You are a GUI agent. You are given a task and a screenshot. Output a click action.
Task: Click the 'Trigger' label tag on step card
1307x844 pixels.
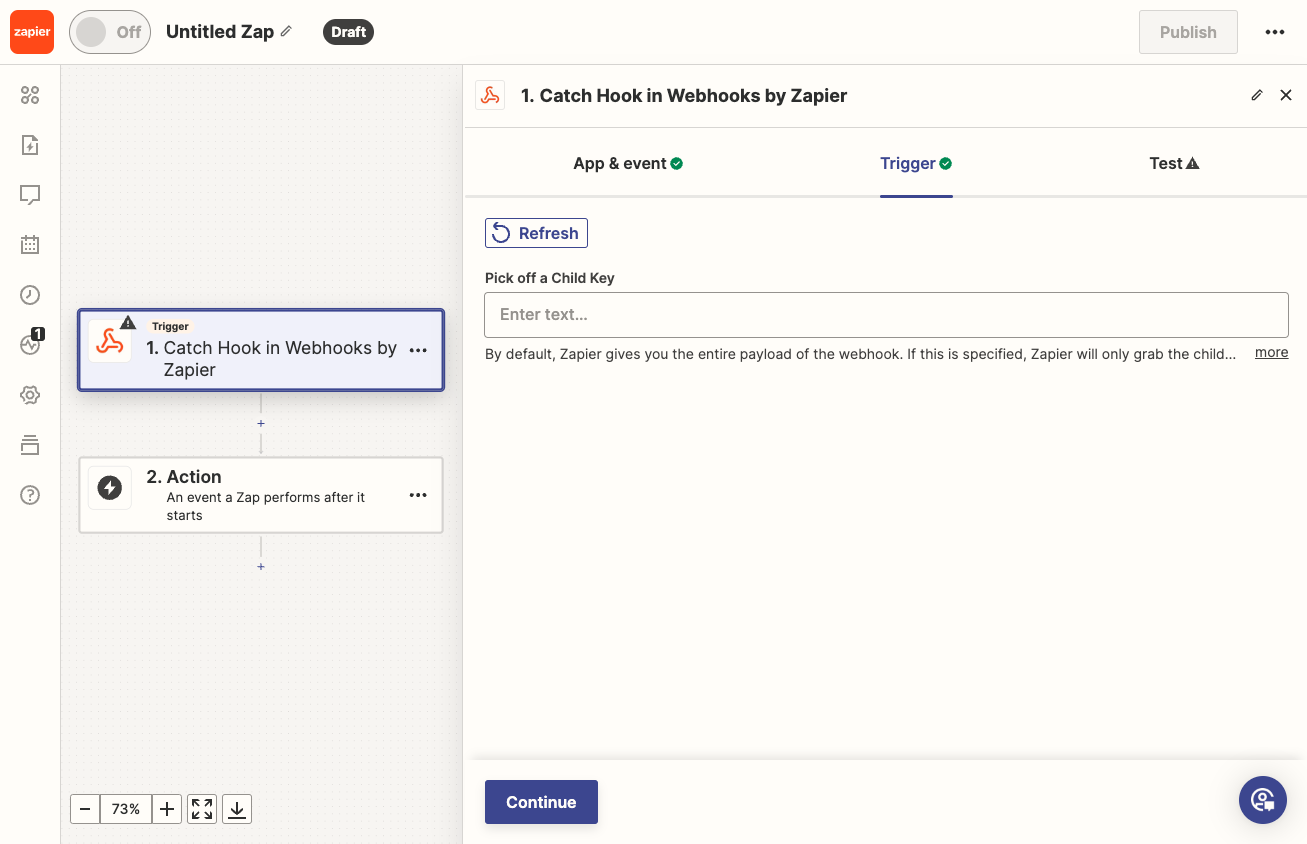click(x=171, y=326)
